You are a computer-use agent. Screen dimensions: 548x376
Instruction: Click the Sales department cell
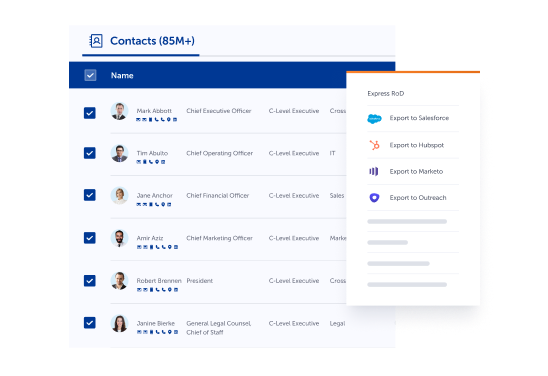click(x=337, y=195)
